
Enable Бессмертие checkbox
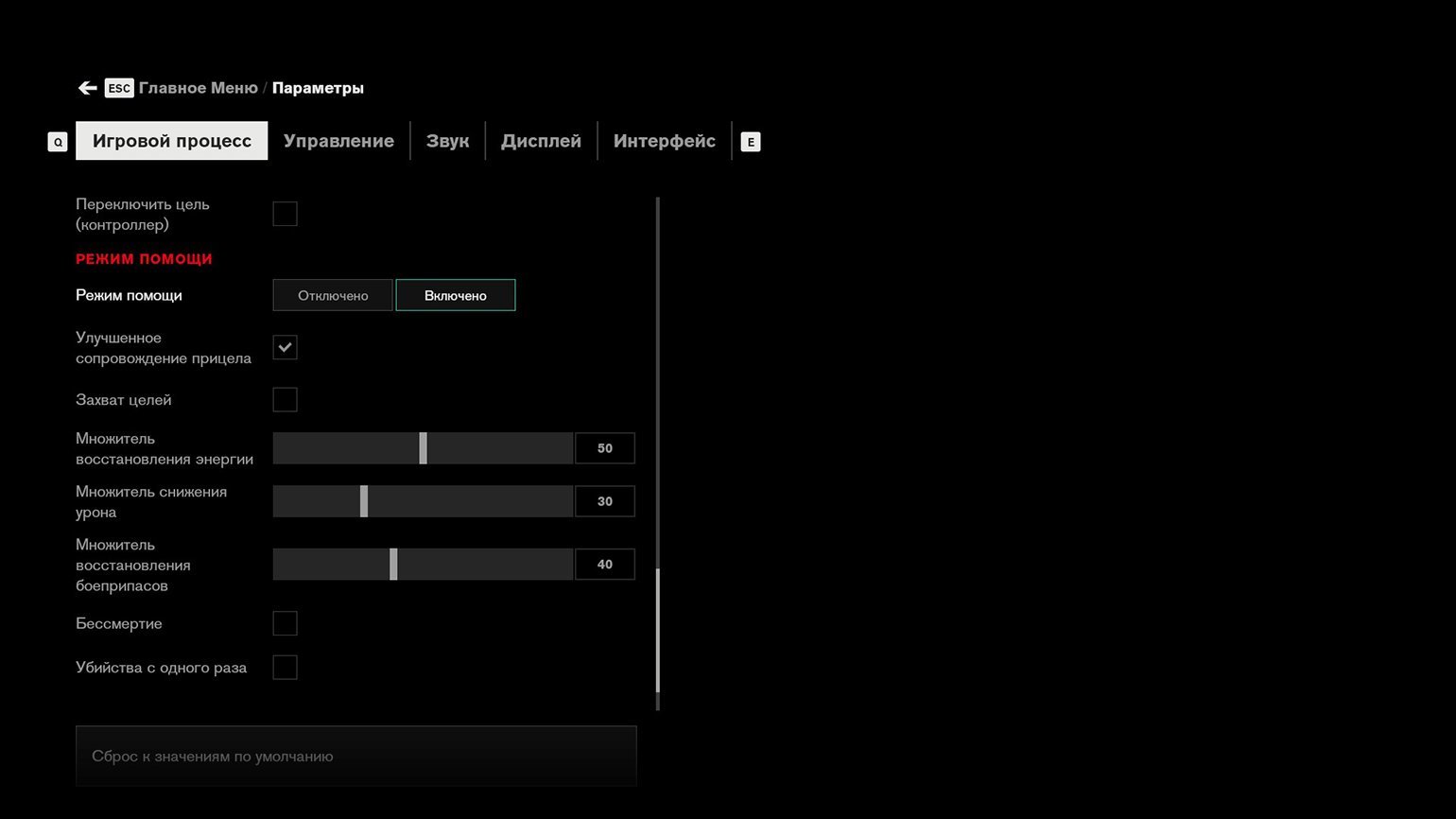[285, 623]
